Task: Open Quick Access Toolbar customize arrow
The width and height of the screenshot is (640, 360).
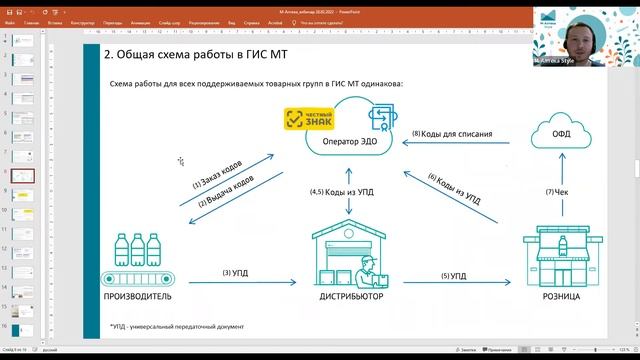Action: click(64, 12)
